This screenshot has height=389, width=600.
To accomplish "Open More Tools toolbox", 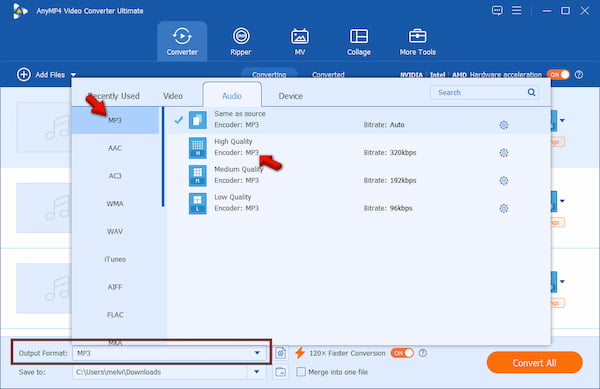I will coord(417,41).
